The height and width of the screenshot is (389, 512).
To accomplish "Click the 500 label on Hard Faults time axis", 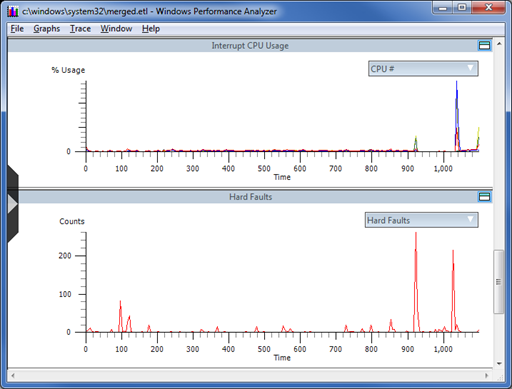I will tap(264, 349).
